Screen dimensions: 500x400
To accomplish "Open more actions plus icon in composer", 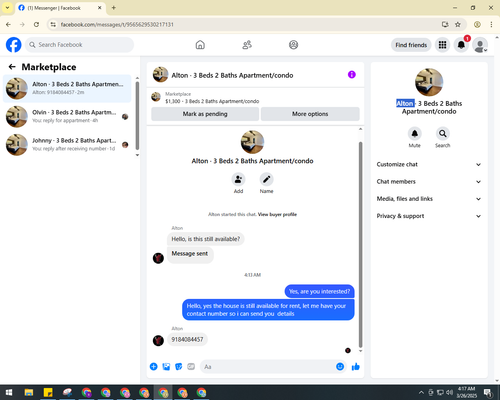I will coord(154,367).
